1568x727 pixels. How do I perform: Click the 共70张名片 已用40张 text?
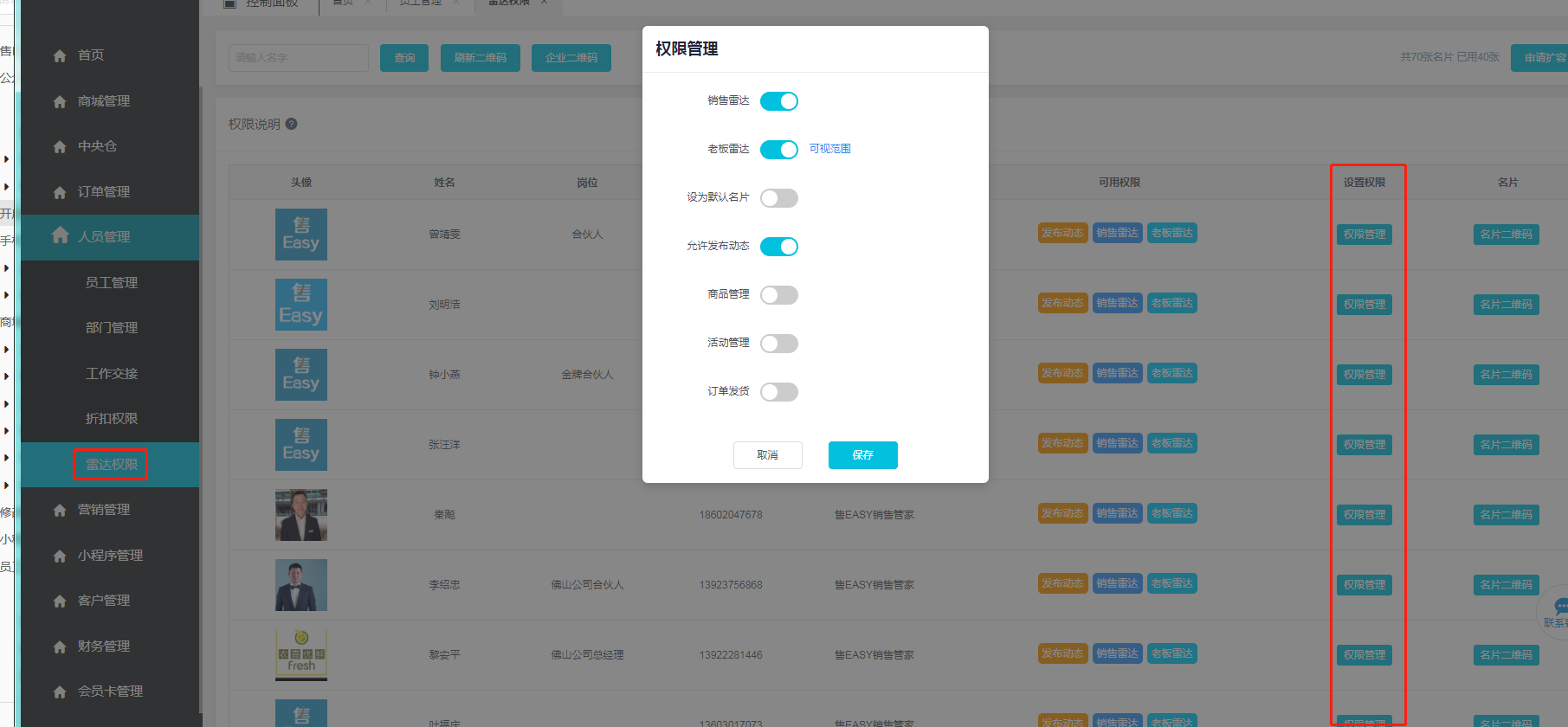[x=1450, y=57]
